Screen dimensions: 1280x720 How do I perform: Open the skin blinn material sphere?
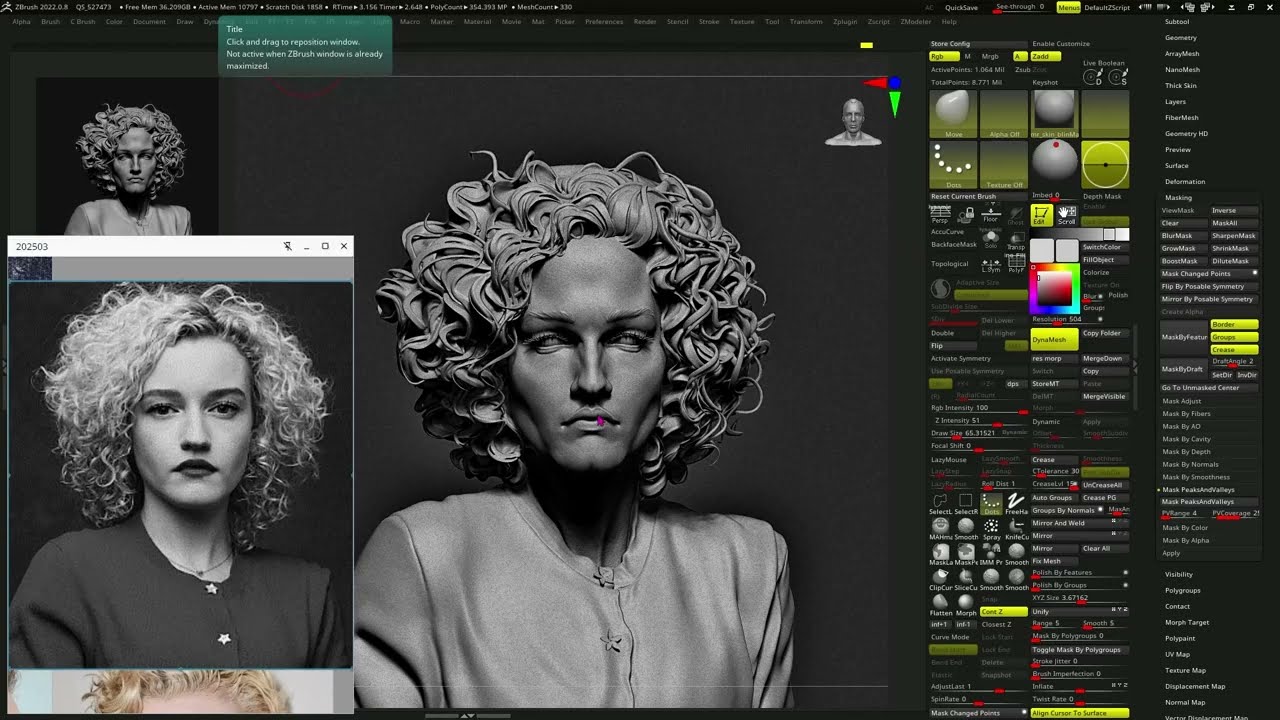[1054, 114]
